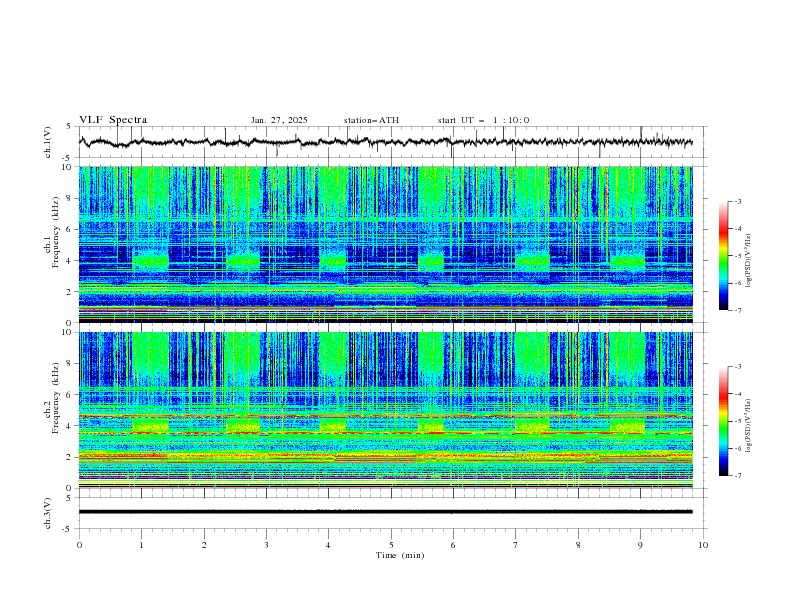Click the "5" tick on the ch.1(V) axis
Screen dimensions: 792x612
coord(68,127)
